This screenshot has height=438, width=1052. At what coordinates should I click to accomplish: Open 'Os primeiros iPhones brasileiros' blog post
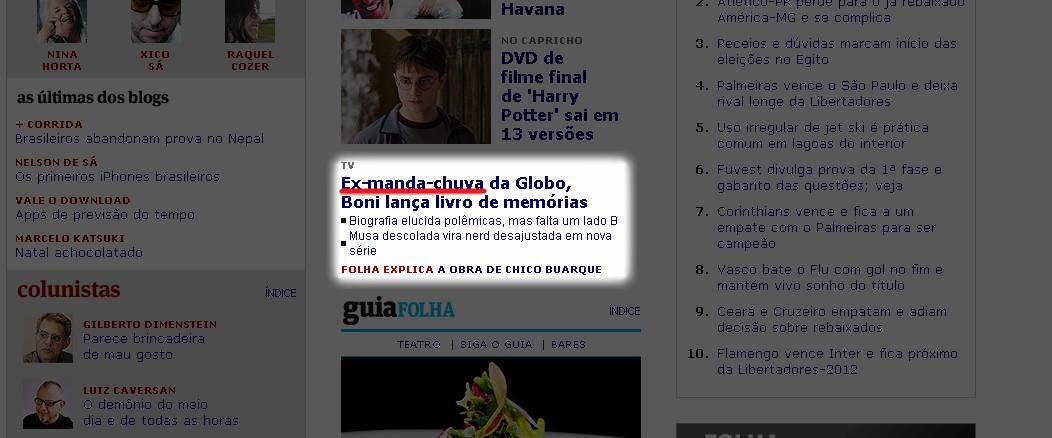point(117,177)
